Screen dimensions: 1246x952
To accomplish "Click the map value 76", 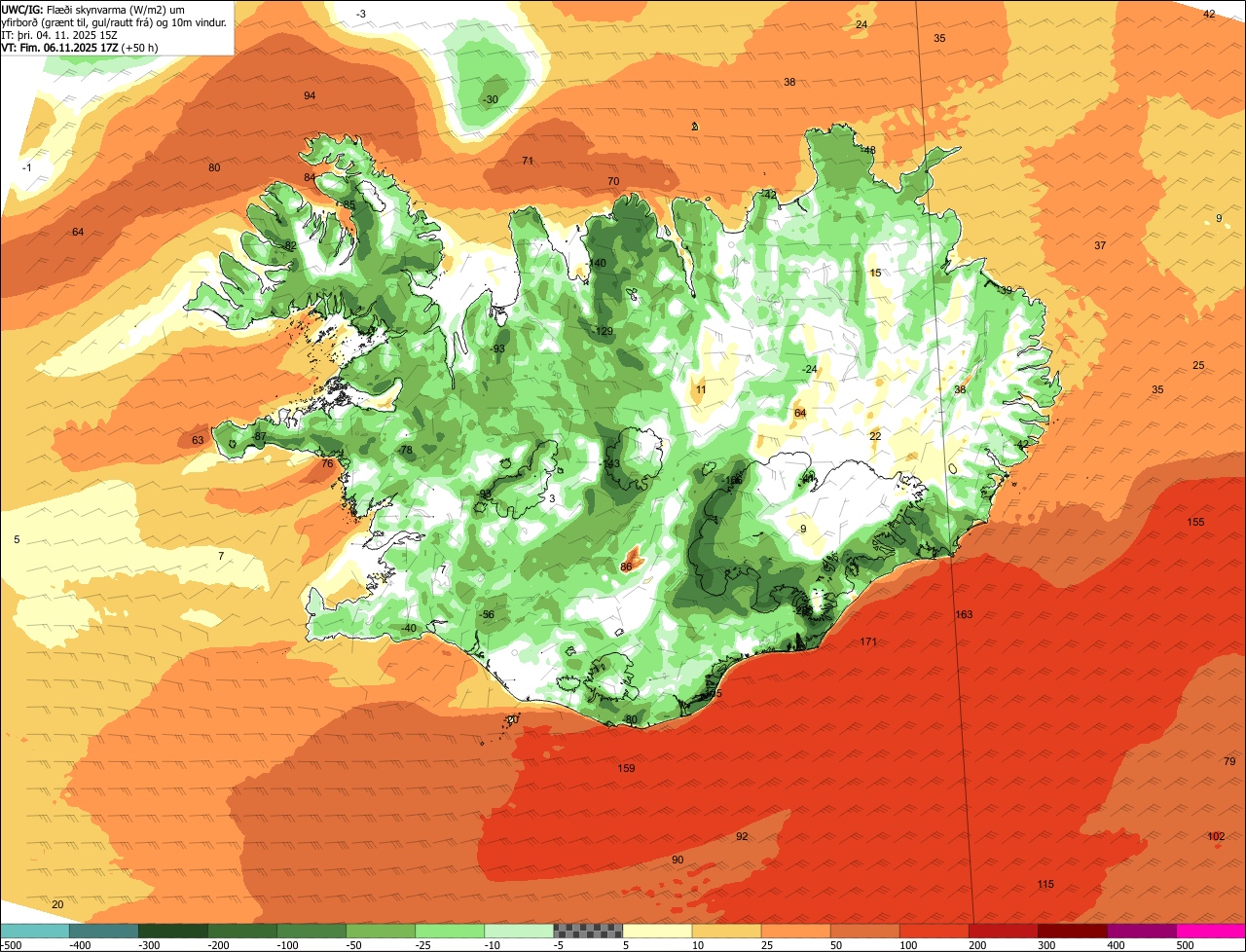I will (327, 463).
